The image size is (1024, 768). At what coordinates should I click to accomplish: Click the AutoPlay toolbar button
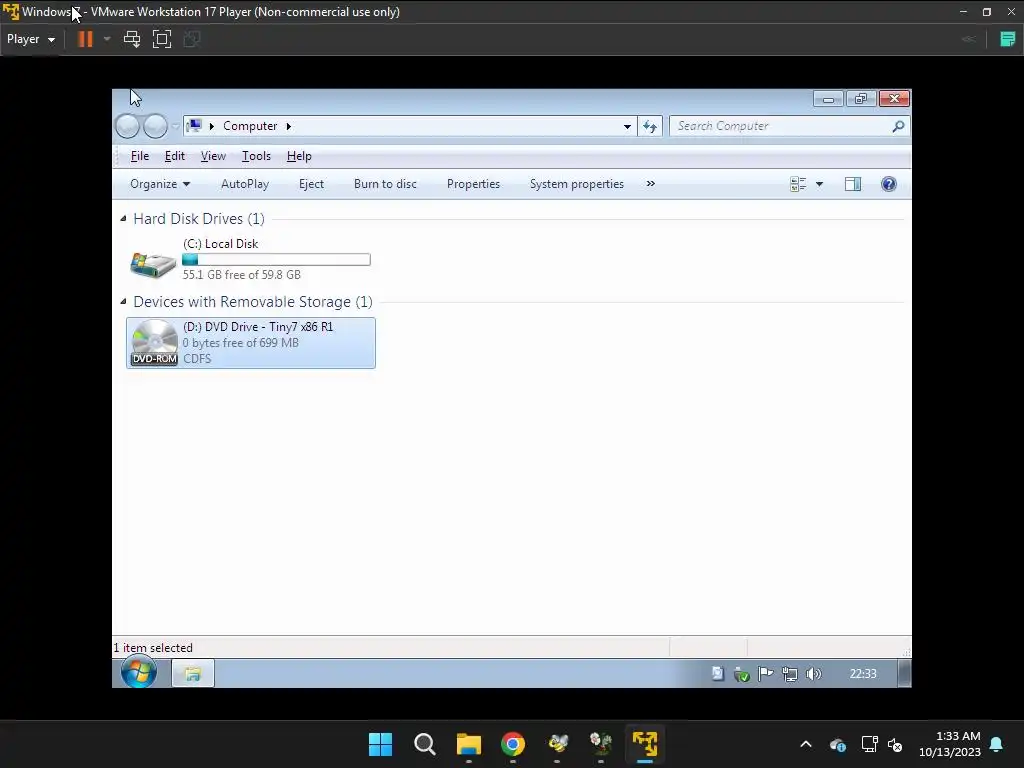tap(245, 184)
